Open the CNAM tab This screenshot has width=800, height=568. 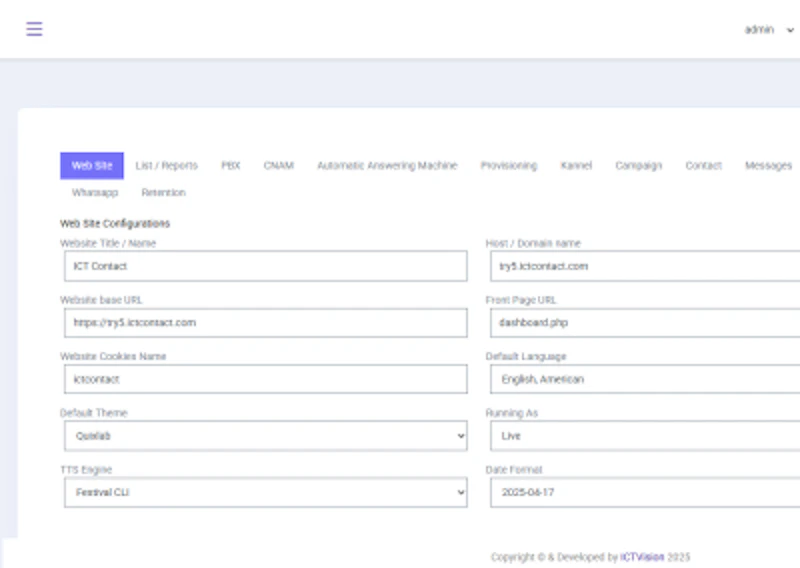coord(279,165)
